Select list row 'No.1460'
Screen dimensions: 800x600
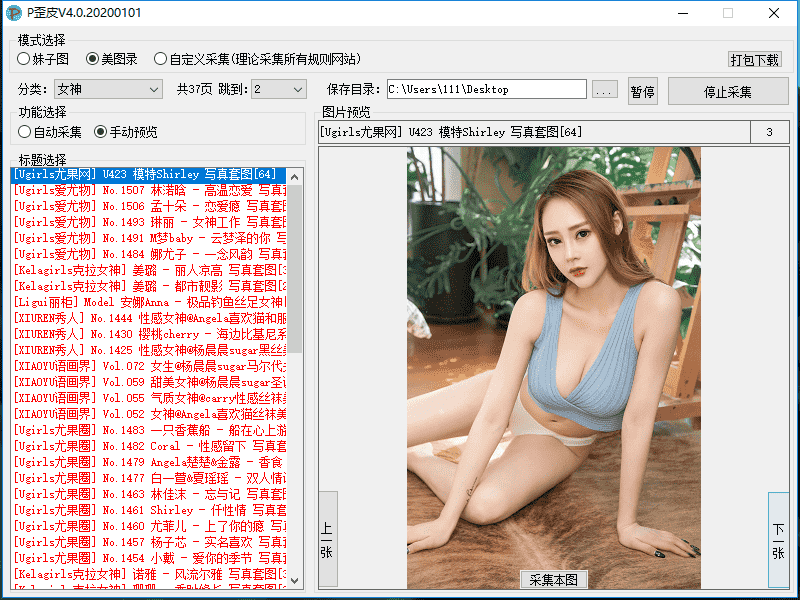pos(148,526)
